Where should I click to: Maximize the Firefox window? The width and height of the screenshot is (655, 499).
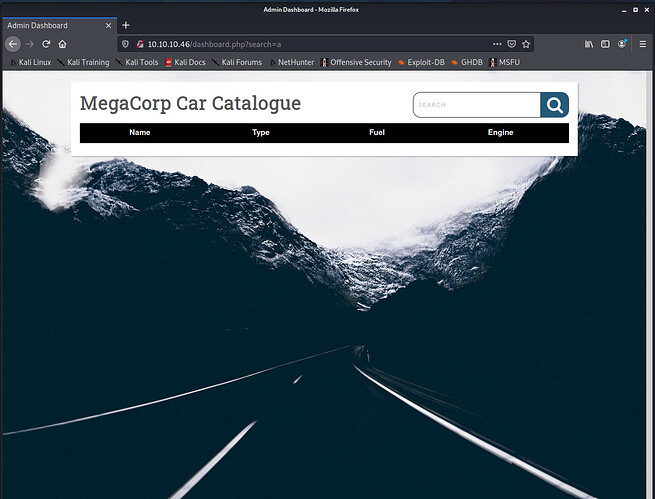point(635,10)
